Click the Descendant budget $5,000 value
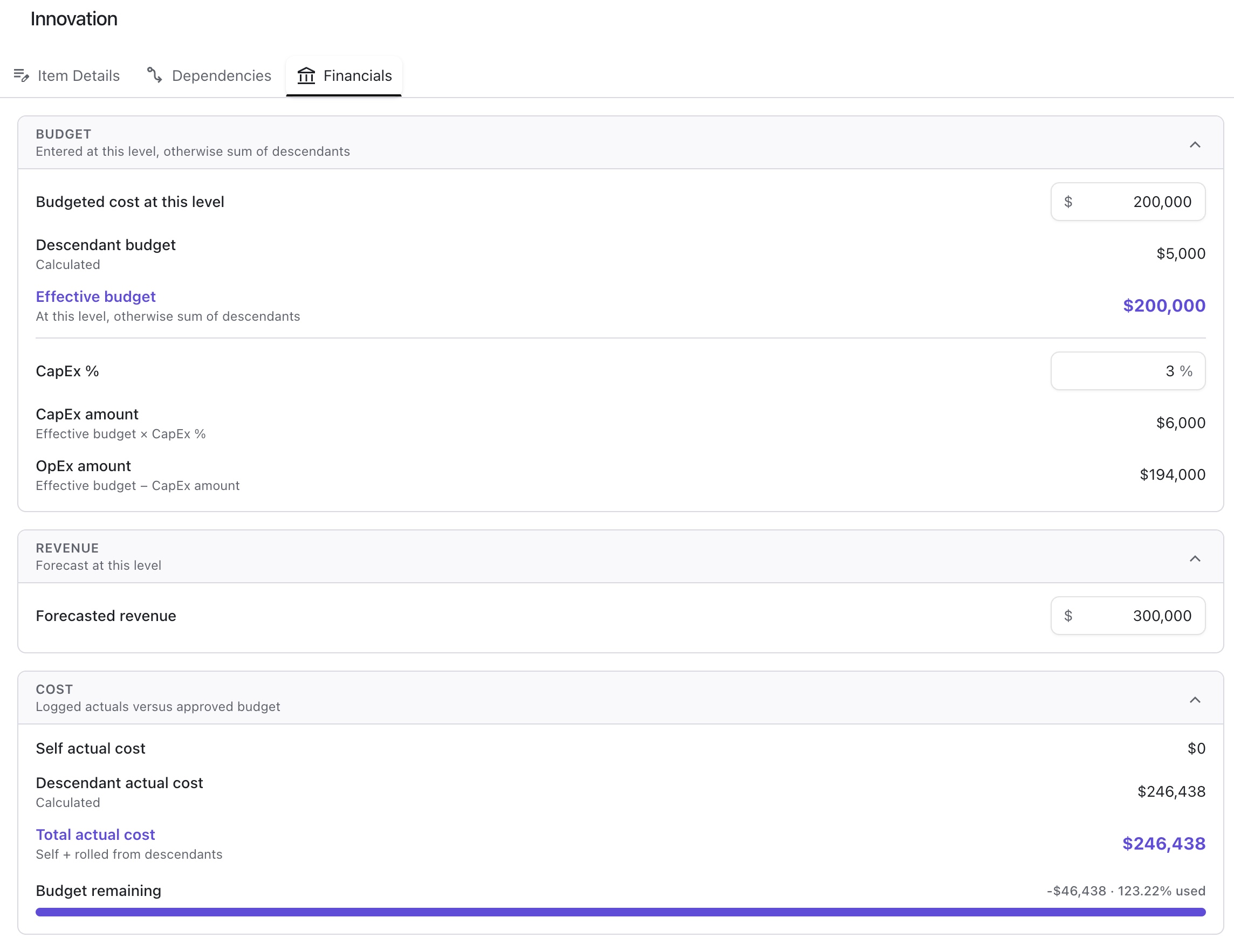The image size is (1234, 952). pyautogui.click(x=1180, y=253)
